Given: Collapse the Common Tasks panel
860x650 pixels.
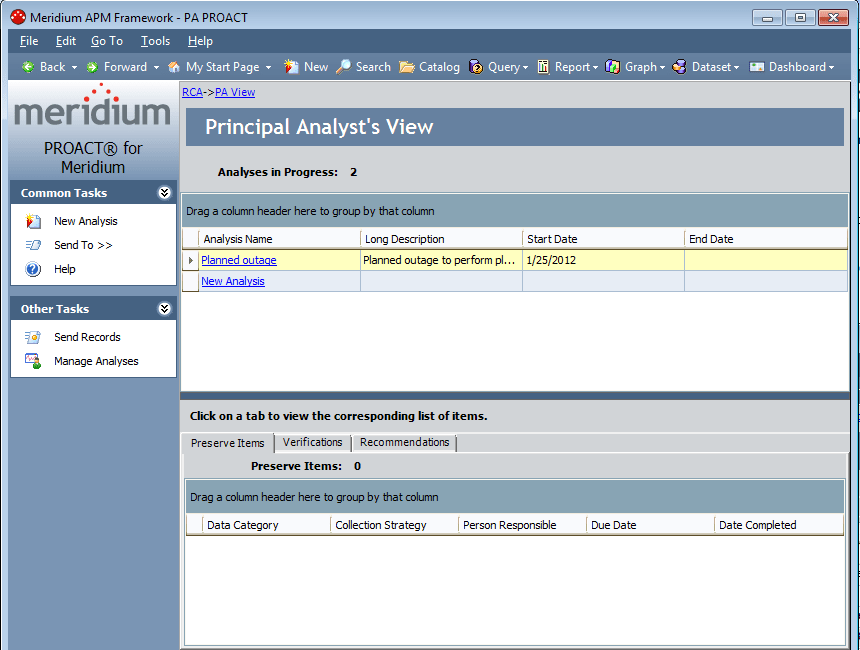Looking at the screenshot, I should [x=166, y=192].
